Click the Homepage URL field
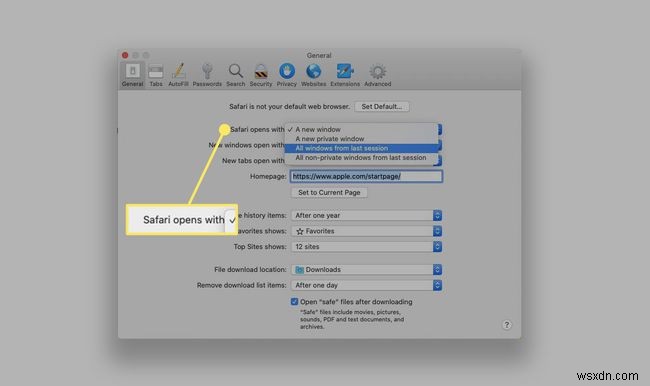This screenshot has width=650, height=386. [366, 176]
